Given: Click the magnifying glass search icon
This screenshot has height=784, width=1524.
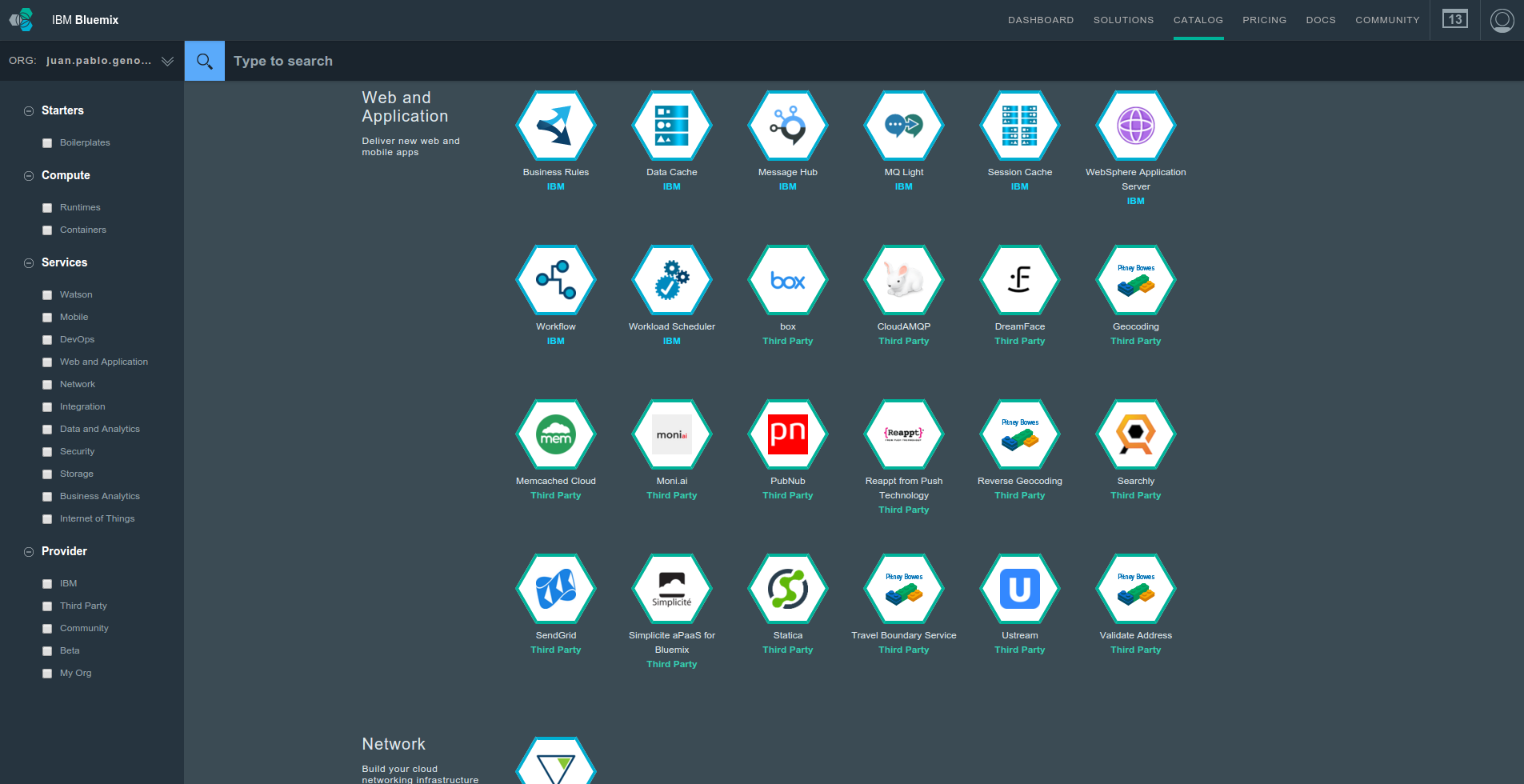Looking at the screenshot, I should tap(205, 61).
